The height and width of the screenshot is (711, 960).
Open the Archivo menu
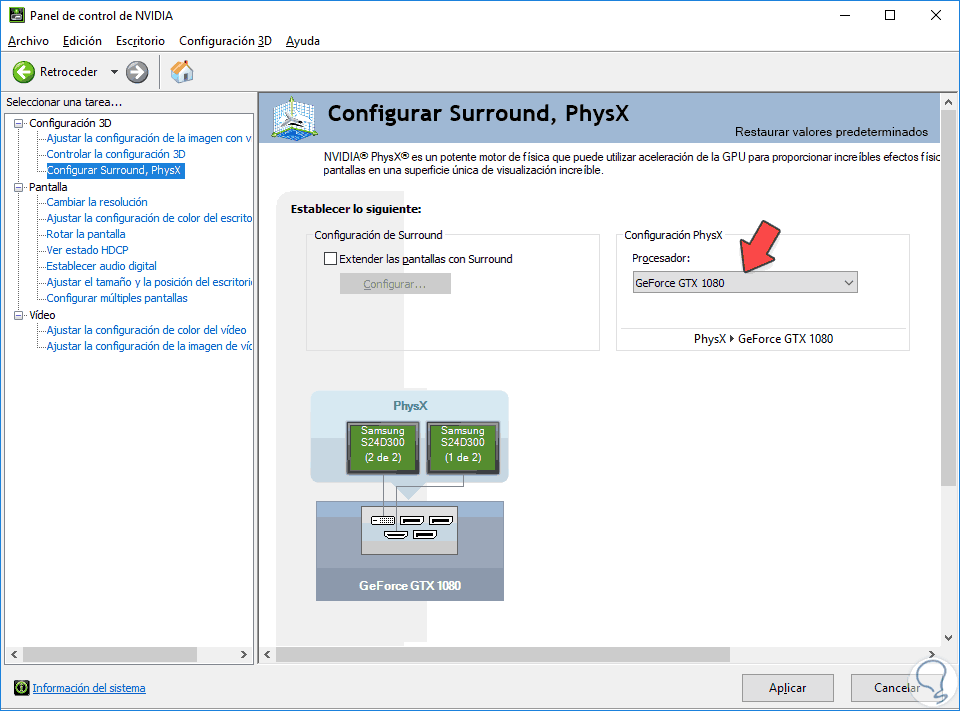click(28, 41)
